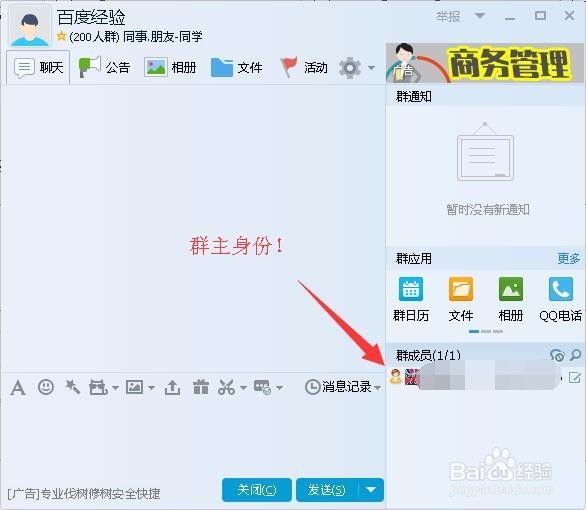Click the group owner member avatar icon
Image resolution: width=586 pixels, height=510 pixels.
click(396, 377)
